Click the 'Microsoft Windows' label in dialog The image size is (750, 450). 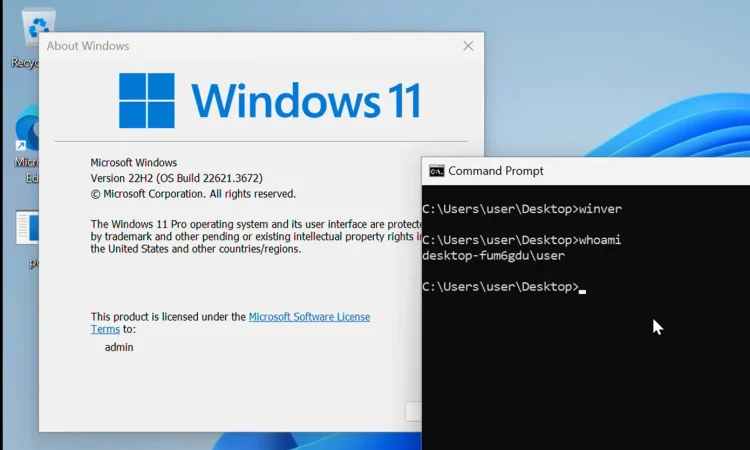tap(134, 163)
